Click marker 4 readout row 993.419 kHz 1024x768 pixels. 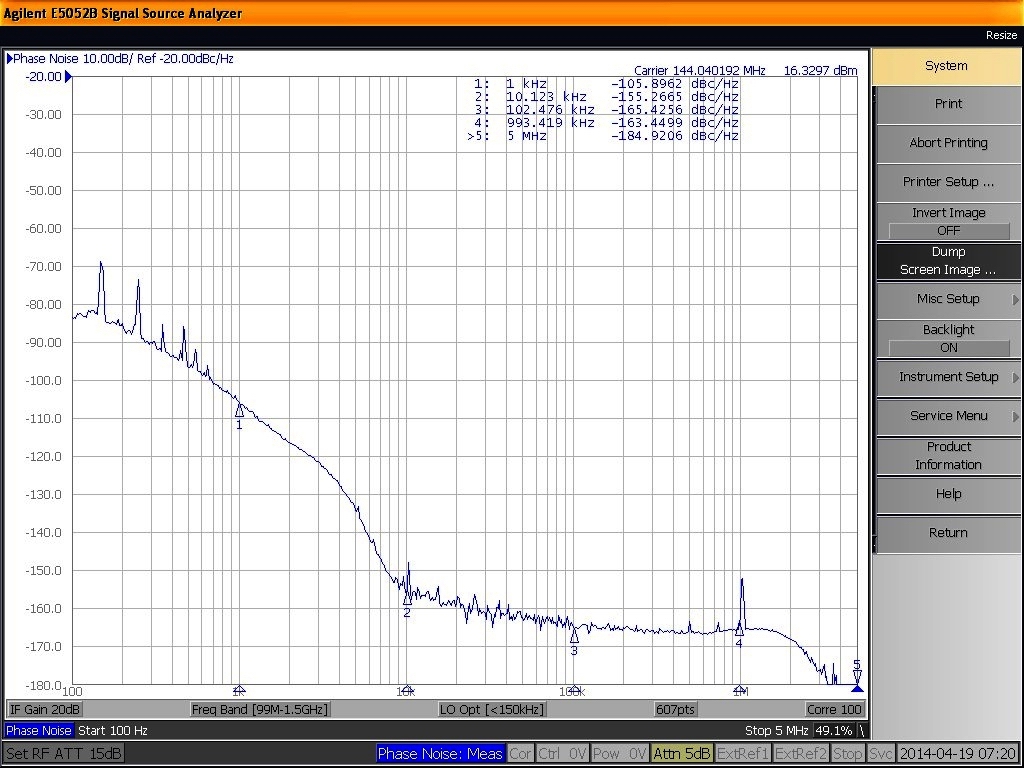[606, 123]
